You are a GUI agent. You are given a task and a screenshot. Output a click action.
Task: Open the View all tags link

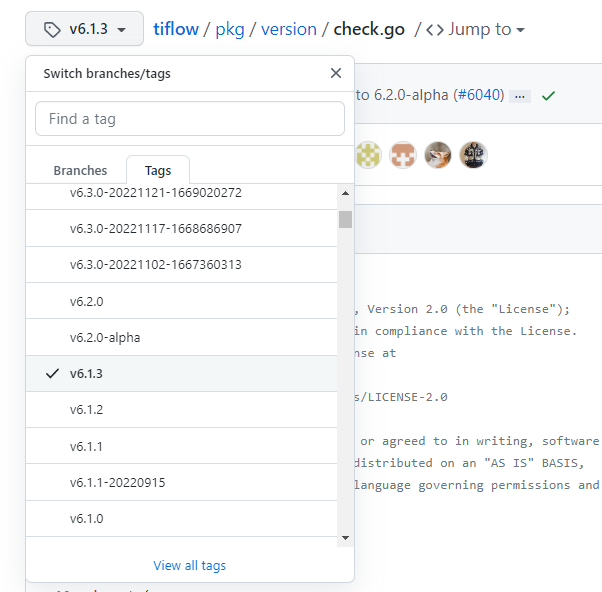[x=190, y=565]
